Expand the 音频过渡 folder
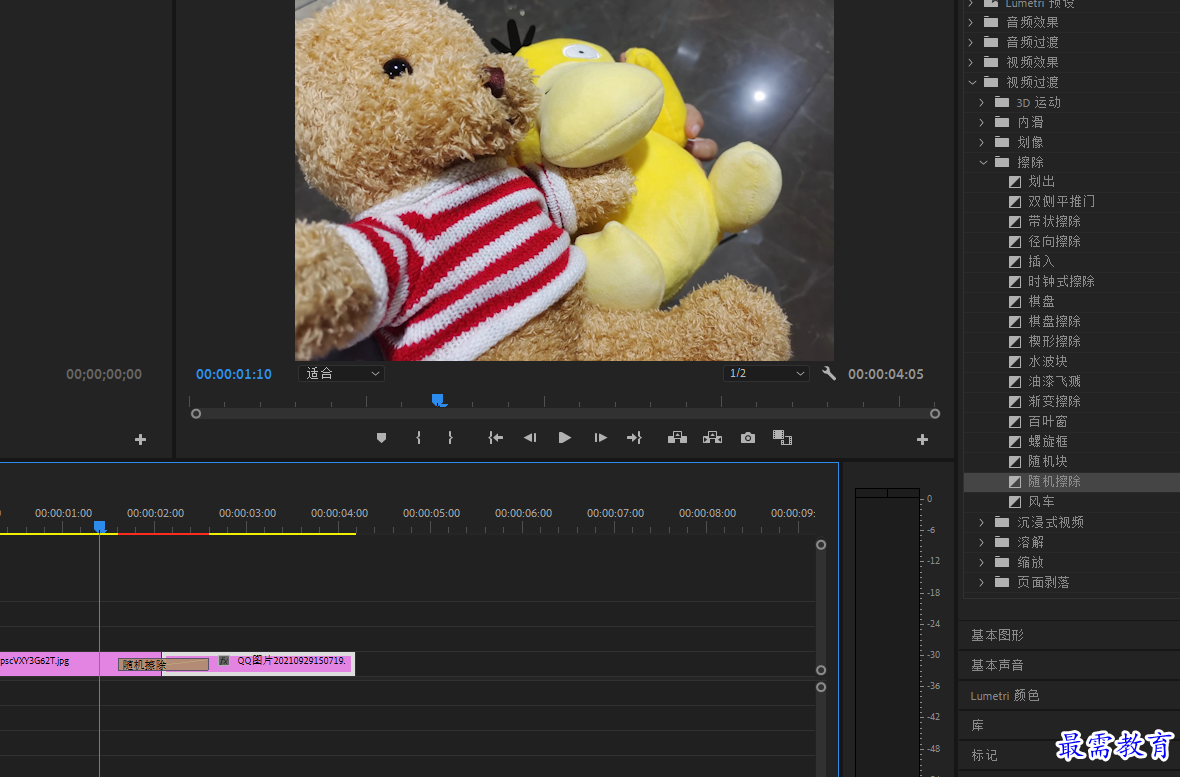Screen dimensions: 1180x777 tap(970, 42)
